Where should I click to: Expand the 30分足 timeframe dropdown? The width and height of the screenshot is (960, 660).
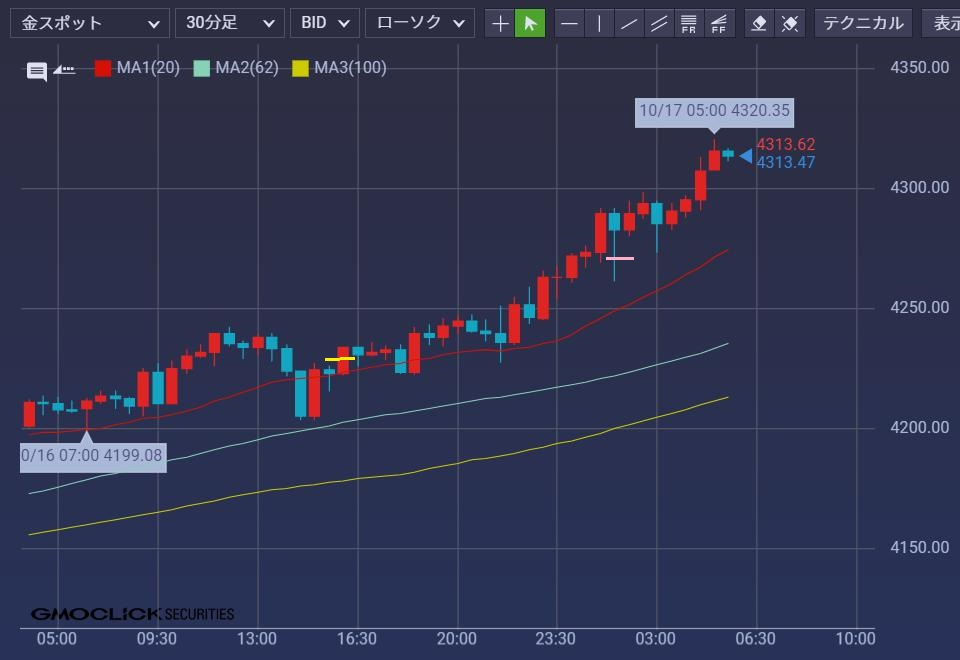point(229,23)
